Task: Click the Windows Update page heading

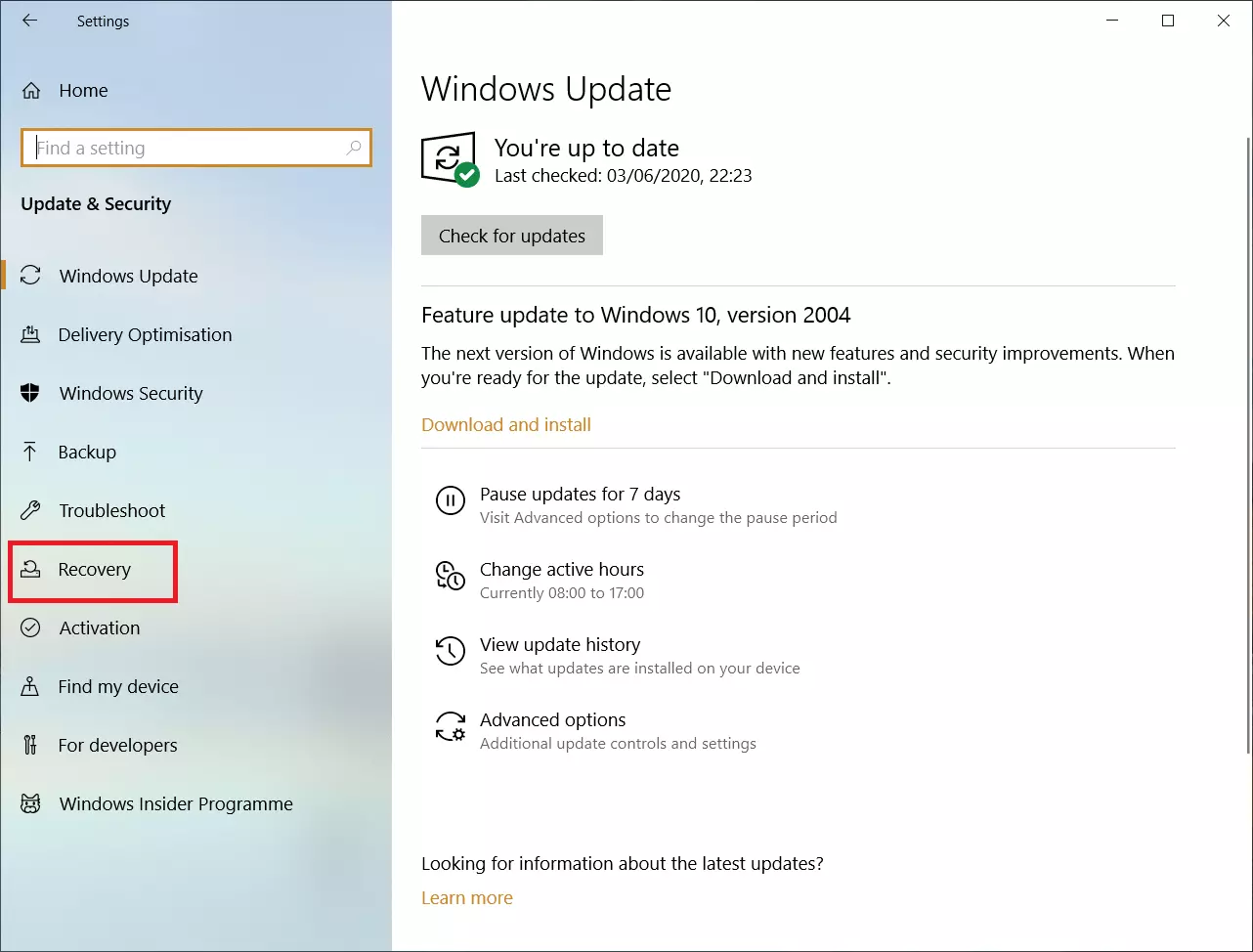Action: (x=546, y=89)
